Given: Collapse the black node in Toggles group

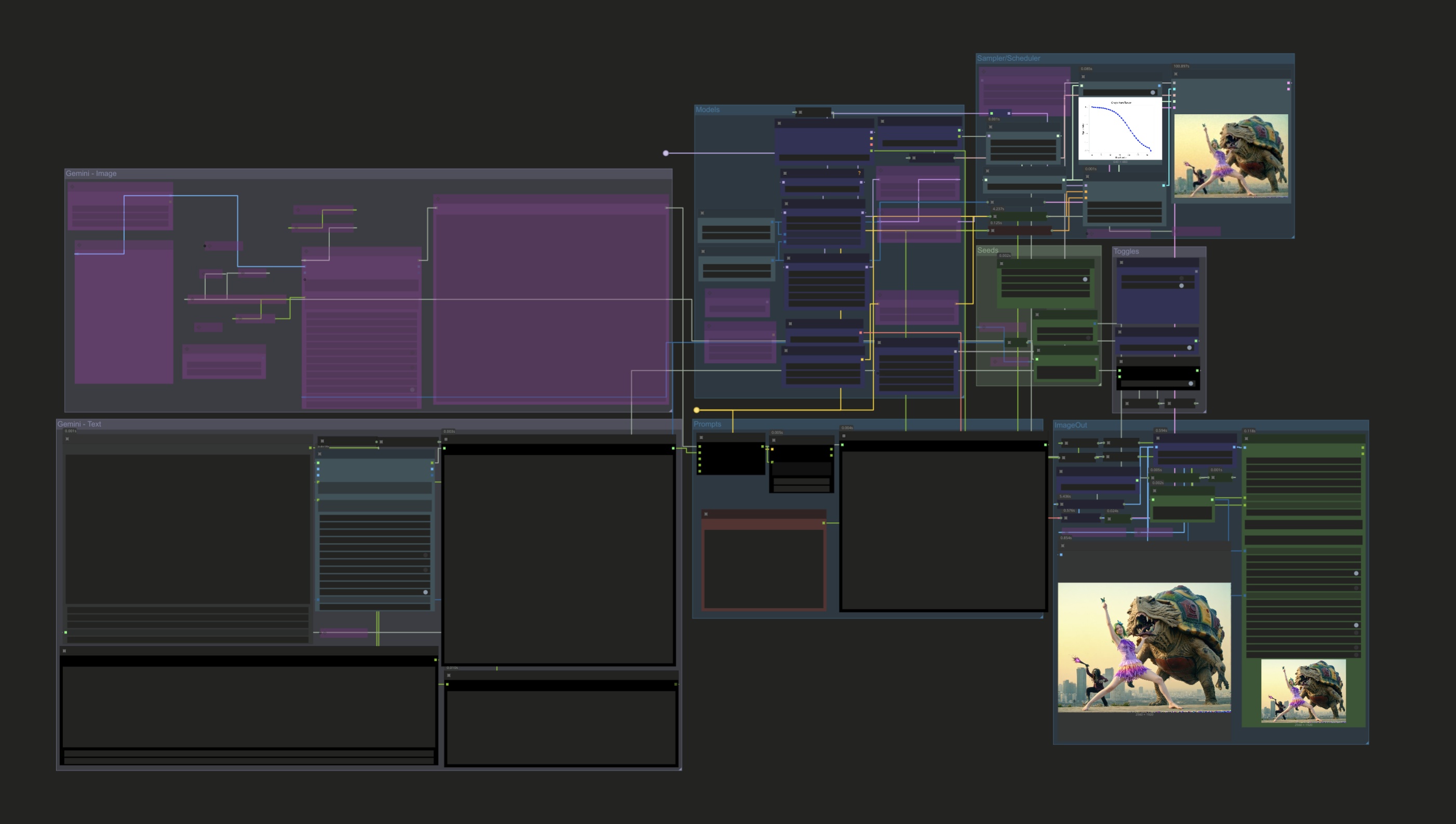Looking at the screenshot, I should click(x=1121, y=361).
